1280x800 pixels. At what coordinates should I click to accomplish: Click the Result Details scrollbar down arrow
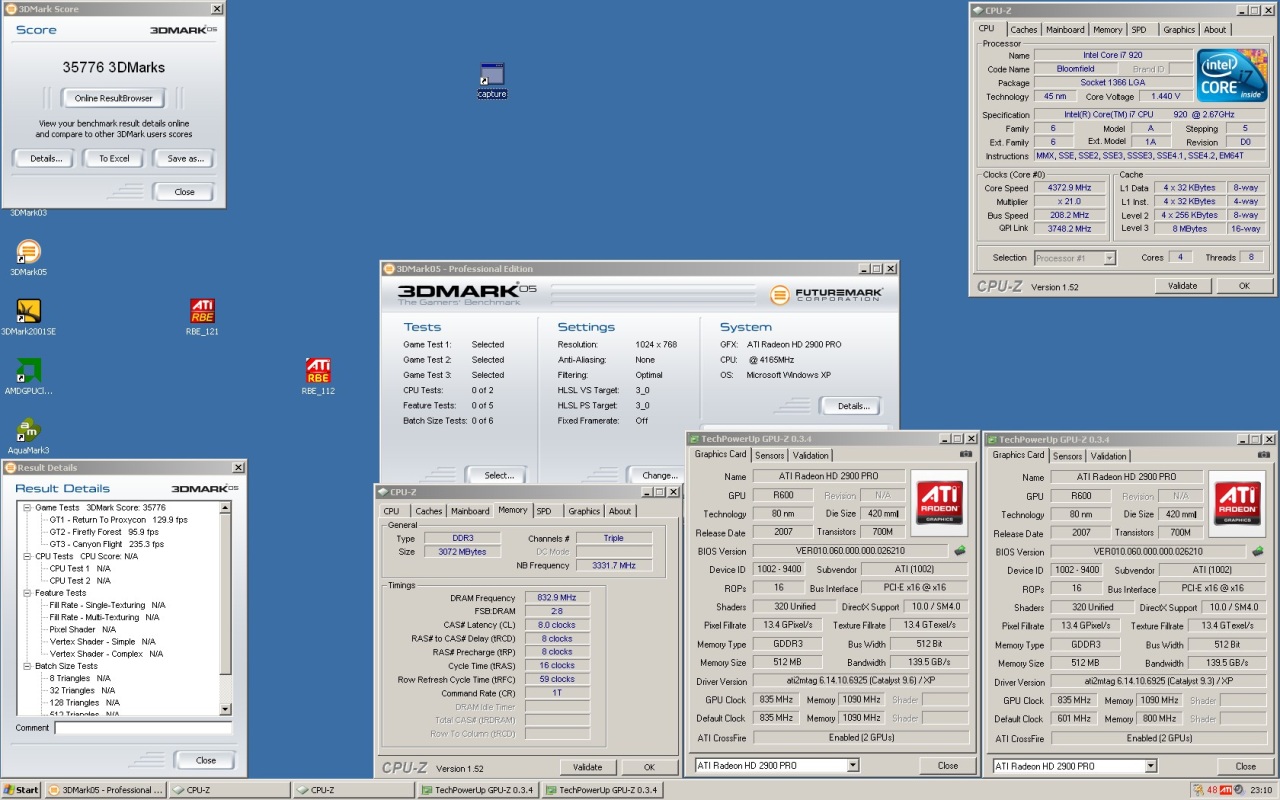tap(226, 709)
